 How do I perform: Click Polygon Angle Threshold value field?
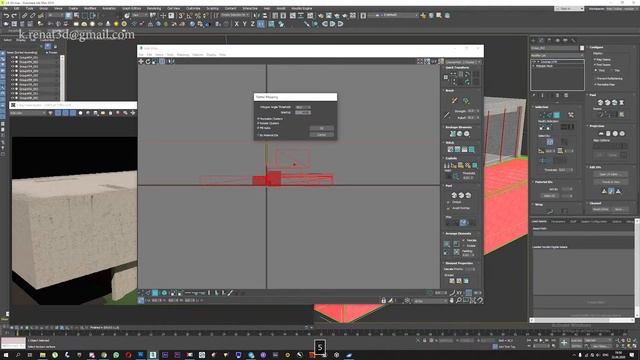coord(303,107)
